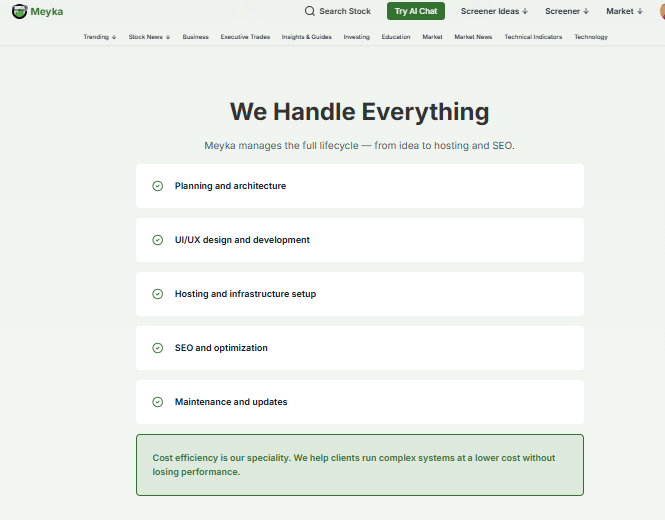Click the SEO and optimization check icon
This screenshot has height=520, width=665.
click(x=157, y=348)
